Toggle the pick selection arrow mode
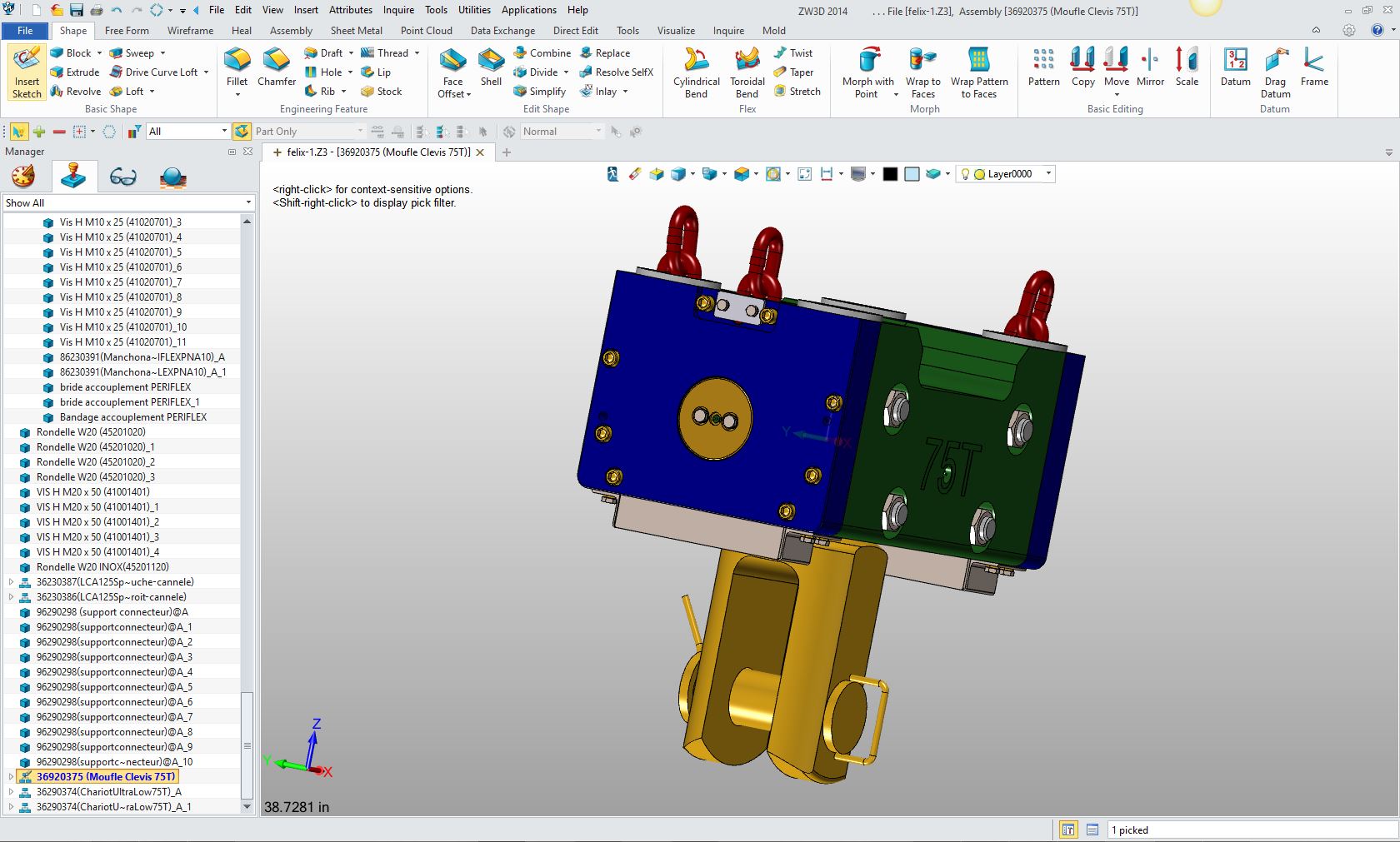1400x842 pixels. click(18, 132)
